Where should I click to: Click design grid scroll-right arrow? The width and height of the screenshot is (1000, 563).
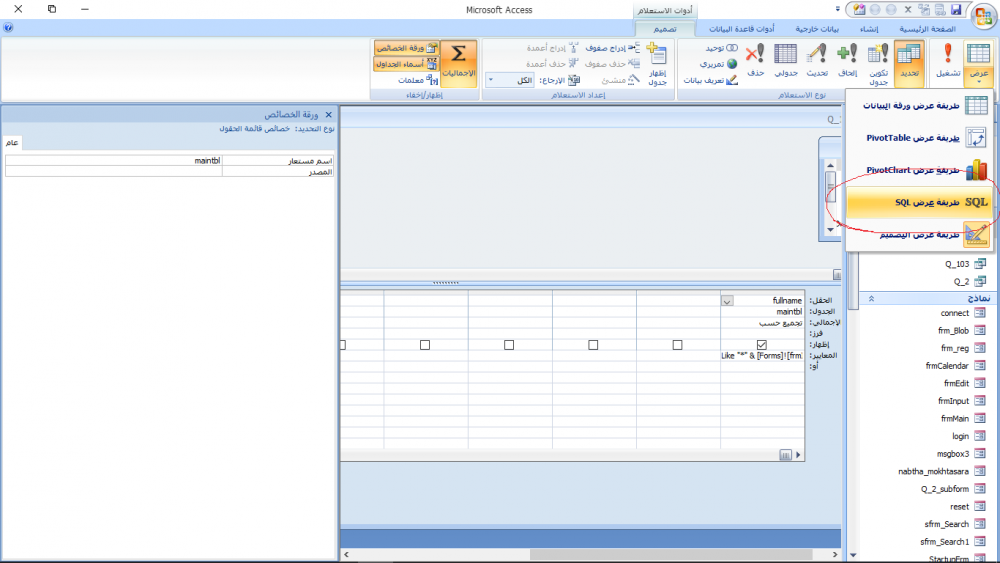coord(798,455)
